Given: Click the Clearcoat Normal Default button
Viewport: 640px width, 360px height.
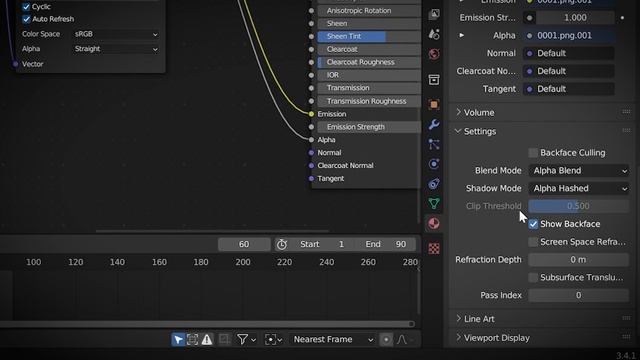Looking at the screenshot, I should point(569,71).
